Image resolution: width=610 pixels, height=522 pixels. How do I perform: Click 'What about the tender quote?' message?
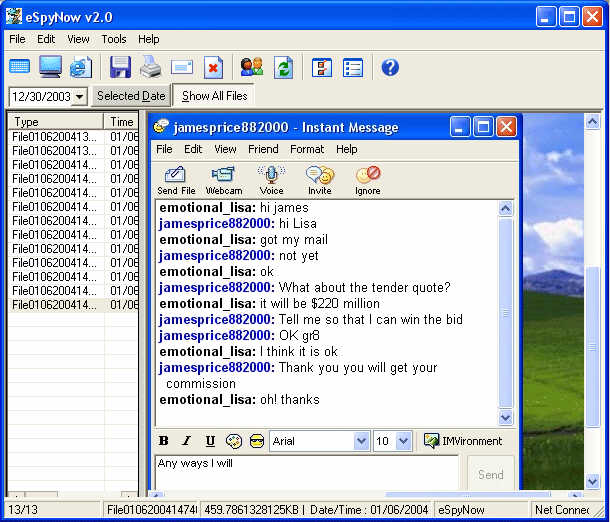364,287
